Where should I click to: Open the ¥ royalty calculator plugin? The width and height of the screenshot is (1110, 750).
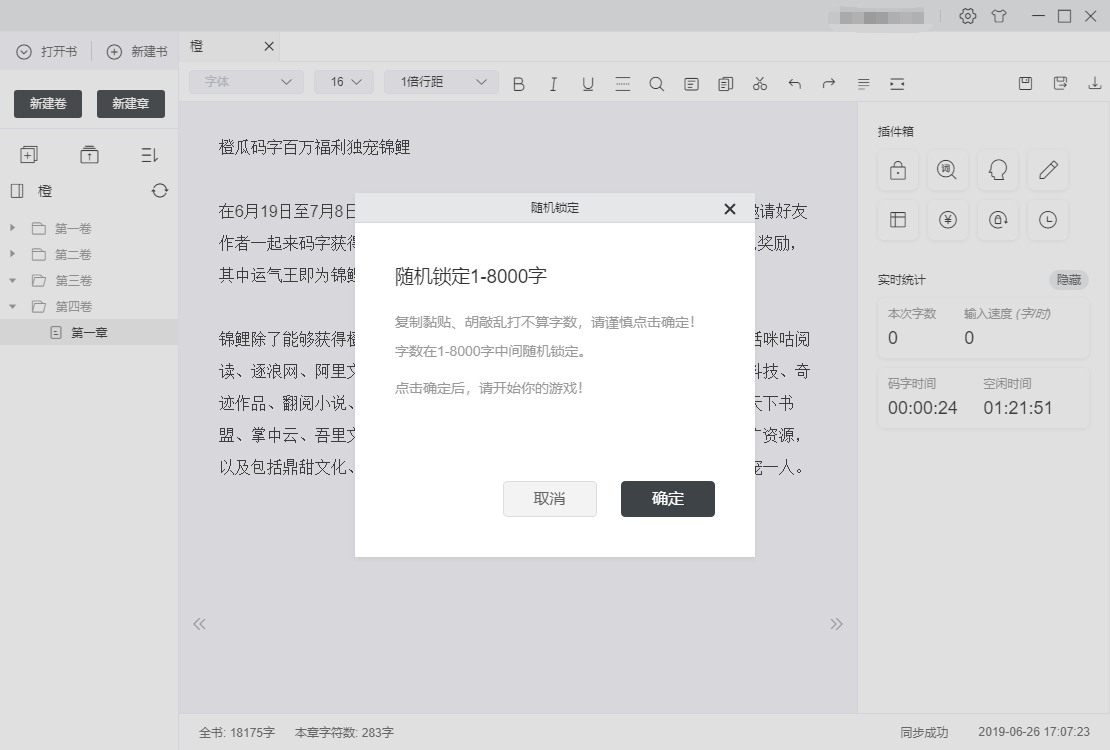pos(947,220)
